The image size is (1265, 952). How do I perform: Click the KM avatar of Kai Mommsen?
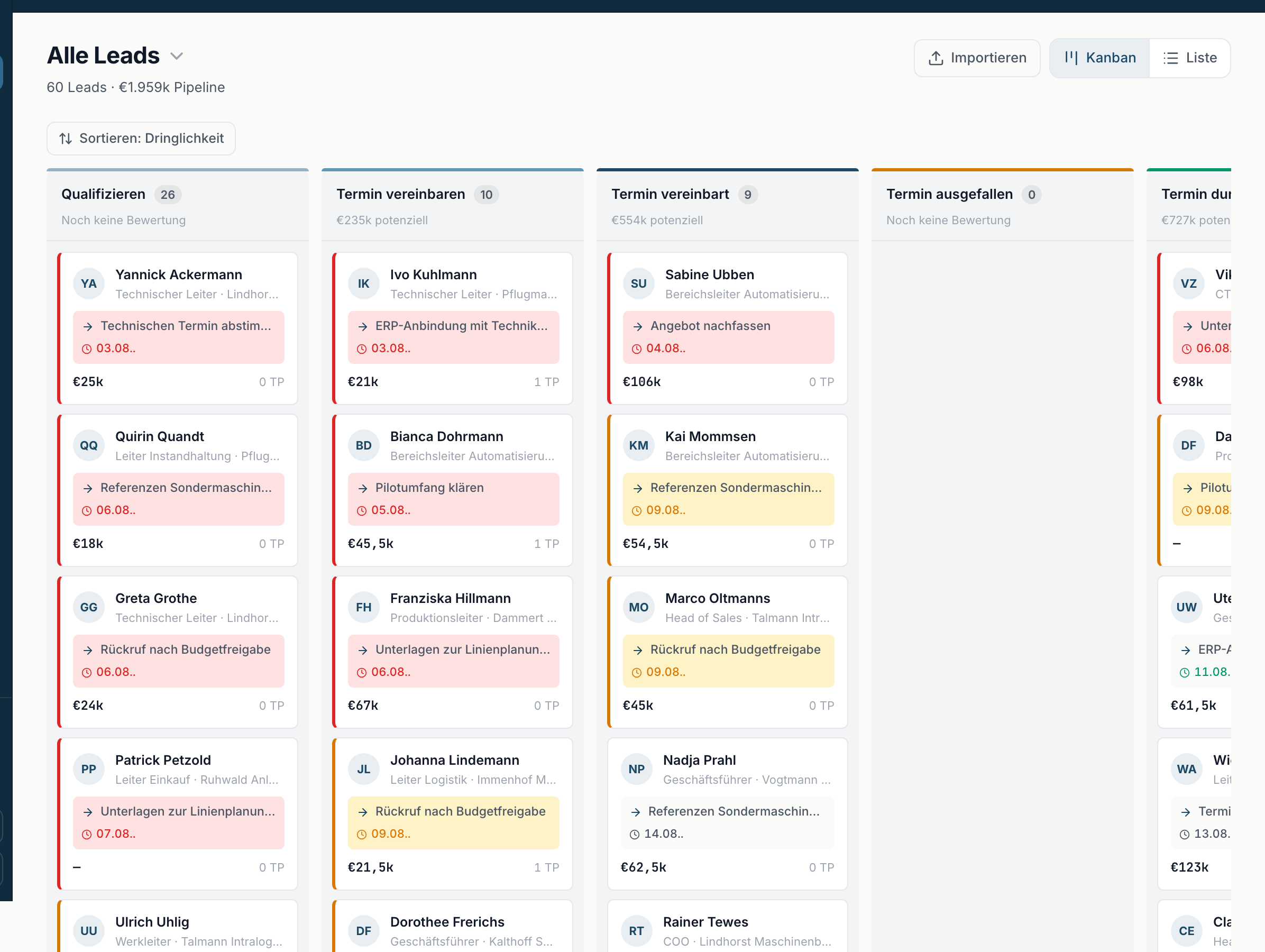(x=639, y=445)
